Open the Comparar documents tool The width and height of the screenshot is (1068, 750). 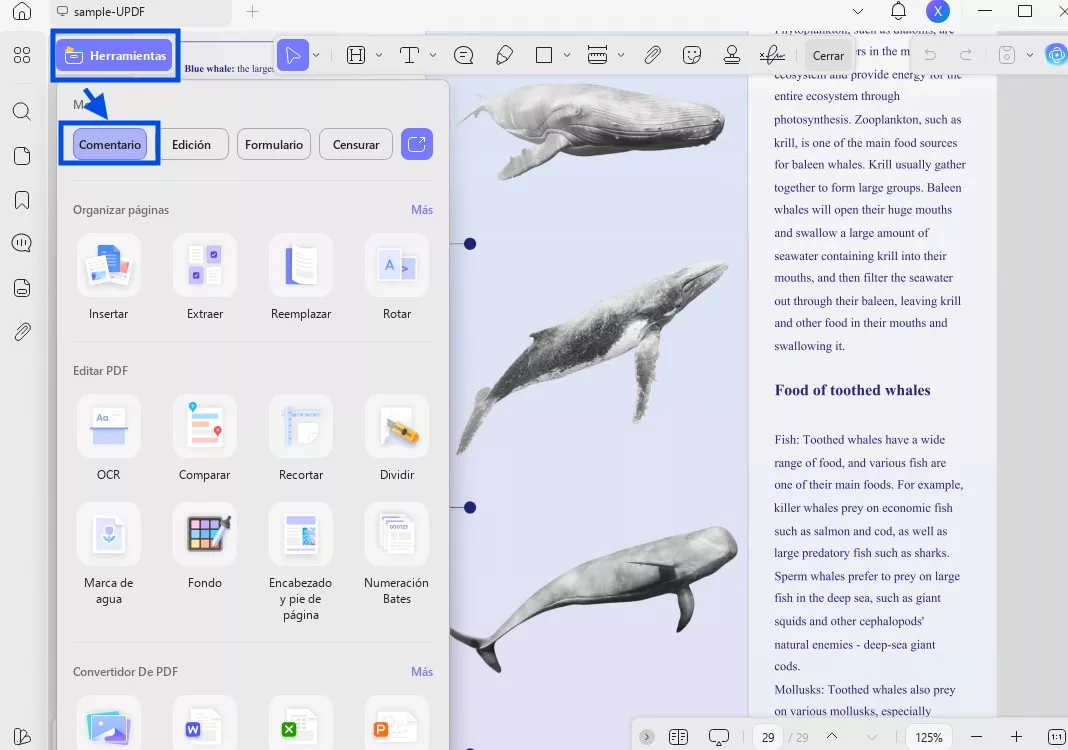pyautogui.click(x=204, y=427)
